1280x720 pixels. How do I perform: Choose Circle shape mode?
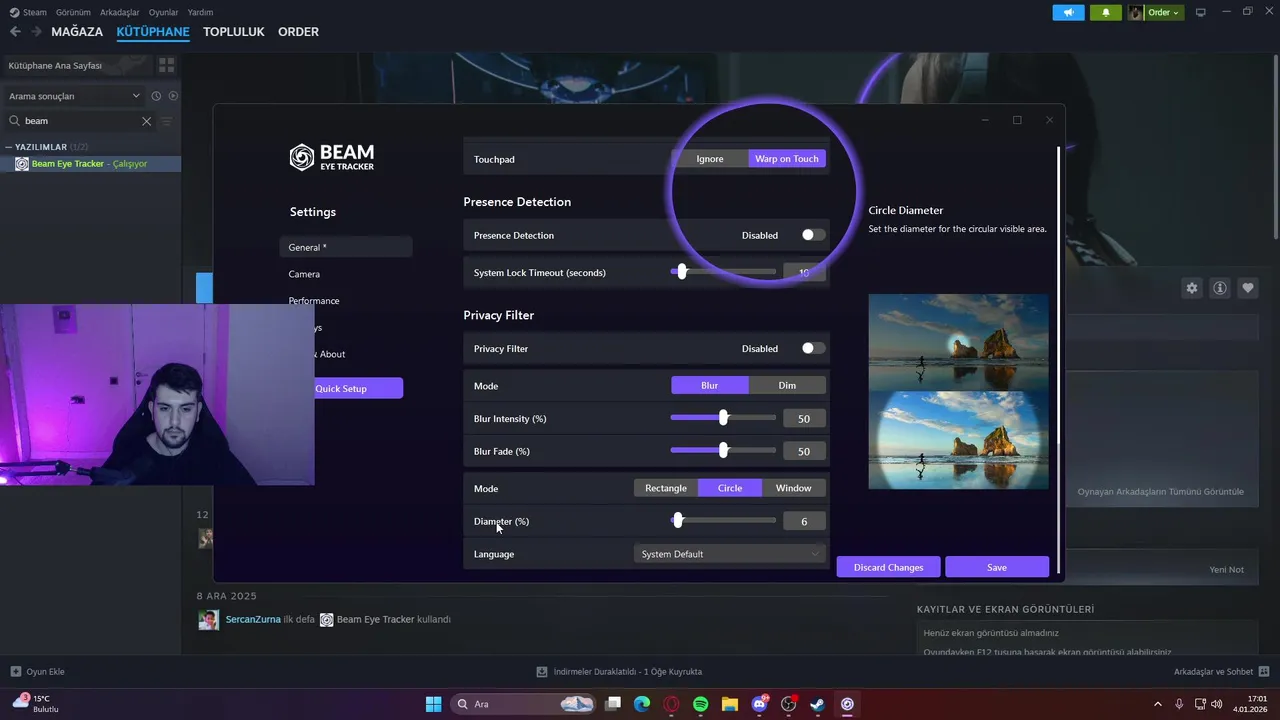pos(730,488)
